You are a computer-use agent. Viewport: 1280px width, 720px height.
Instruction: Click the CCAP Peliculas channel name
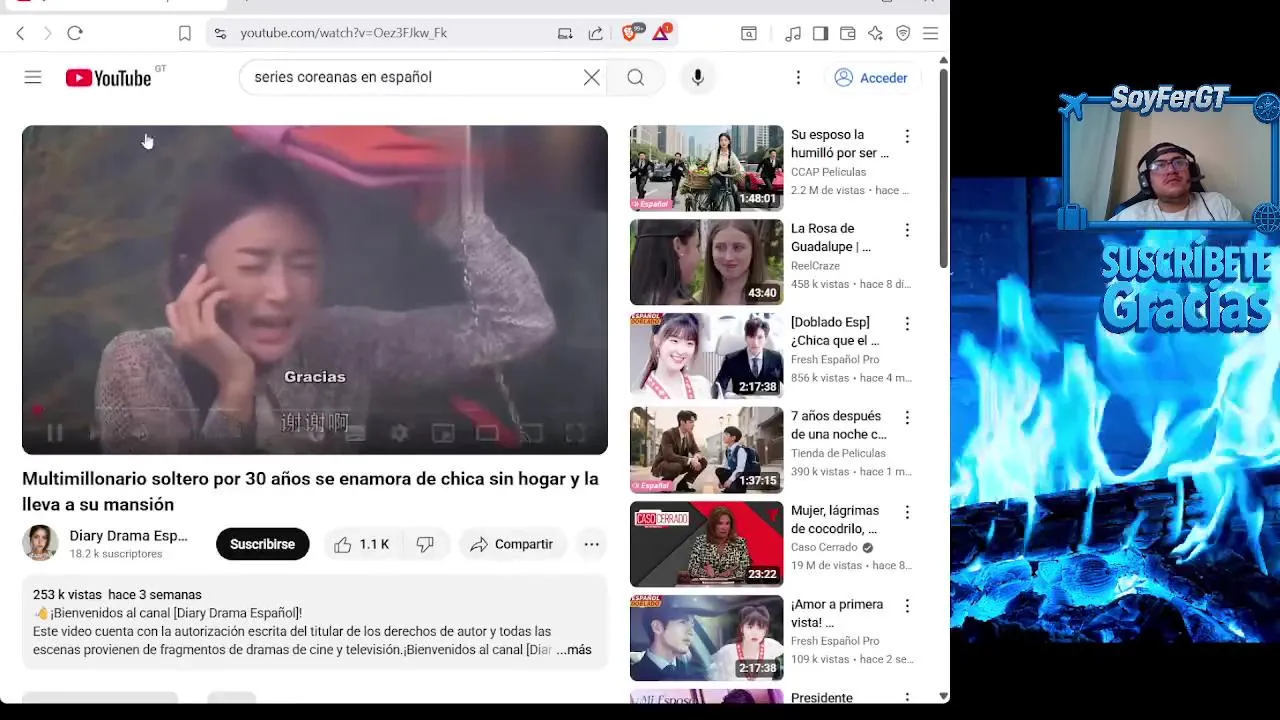tap(828, 172)
